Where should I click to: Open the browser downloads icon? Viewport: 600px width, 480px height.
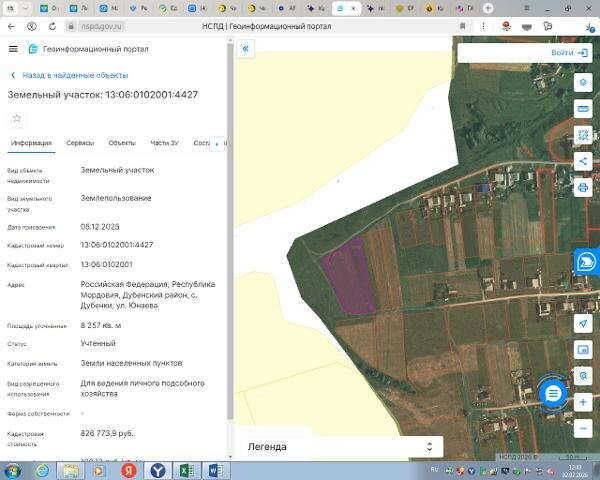[590, 27]
